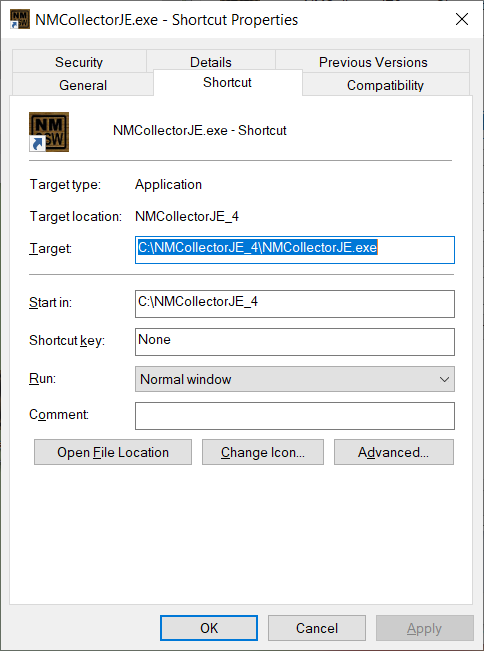The height and width of the screenshot is (656, 485).
Task: Expand the Run window mode dropdown
Action: 295,379
